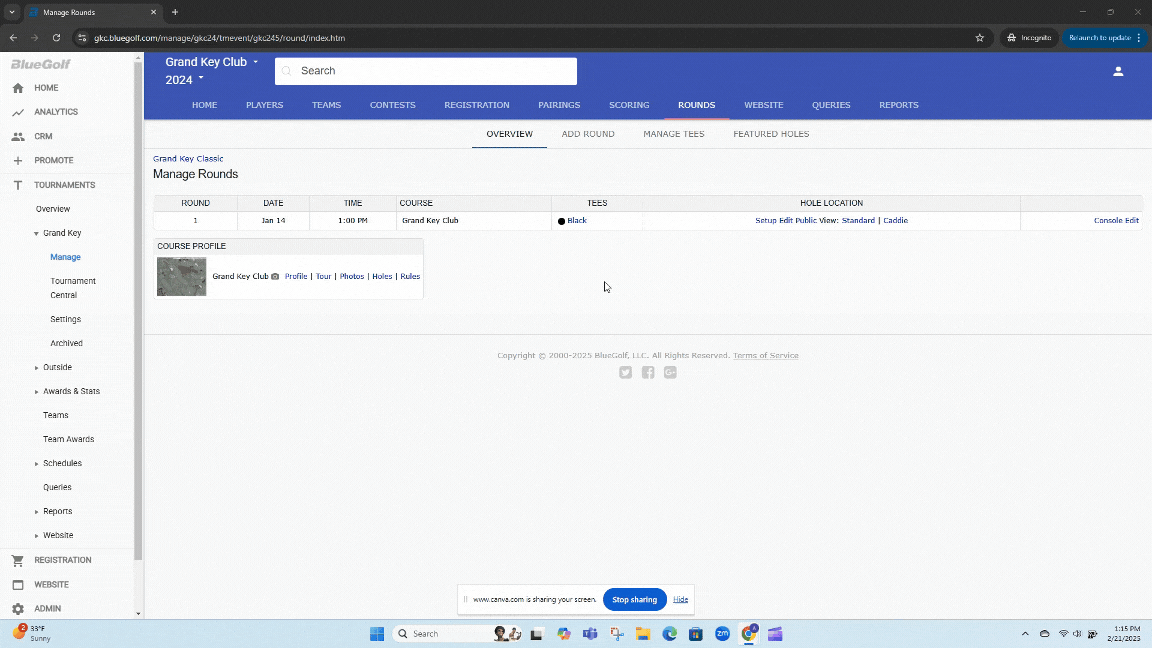Bookmark this page with the star icon
The image size is (1152, 648).
(x=979, y=37)
